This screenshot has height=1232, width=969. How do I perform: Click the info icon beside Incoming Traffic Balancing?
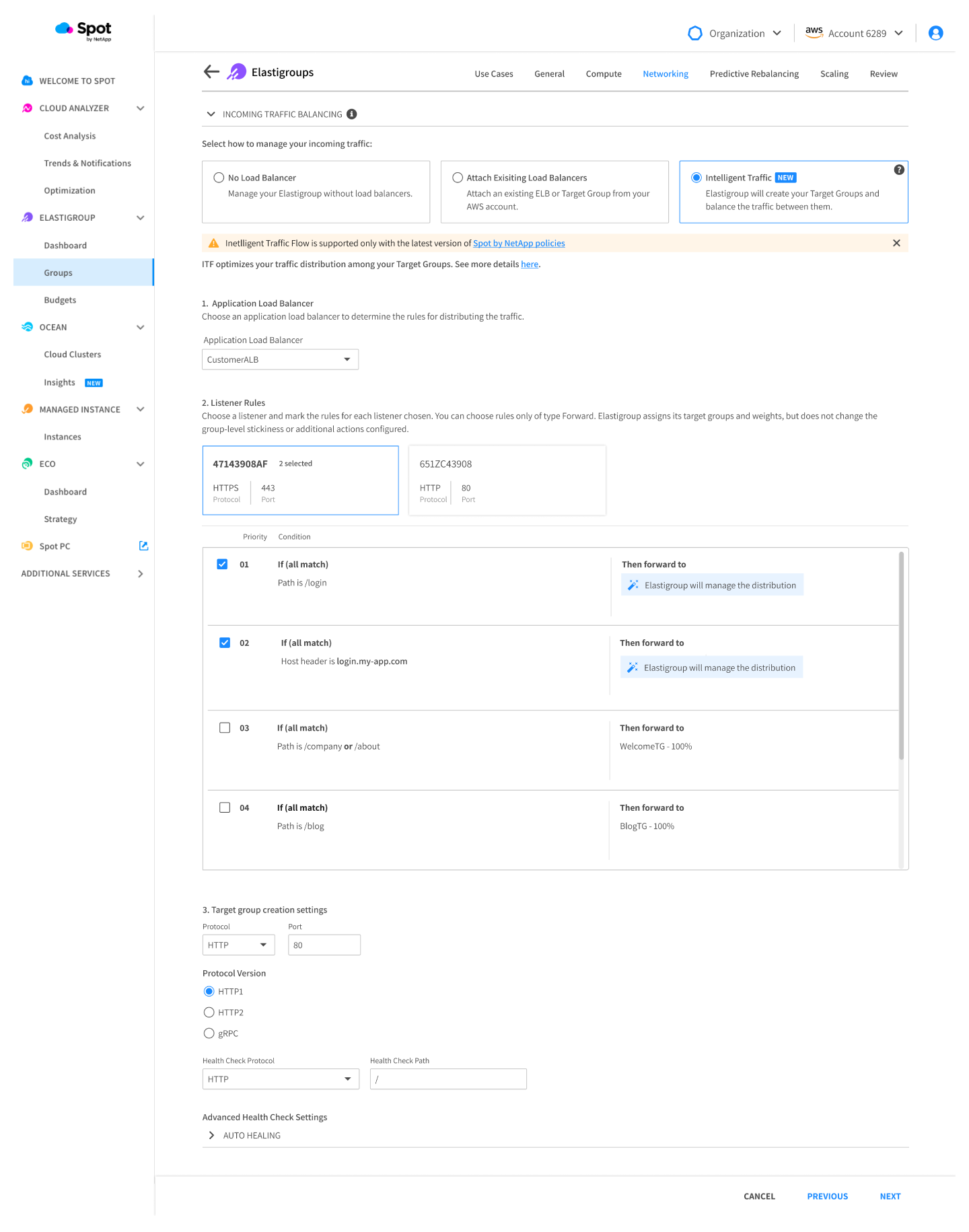tap(351, 114)
